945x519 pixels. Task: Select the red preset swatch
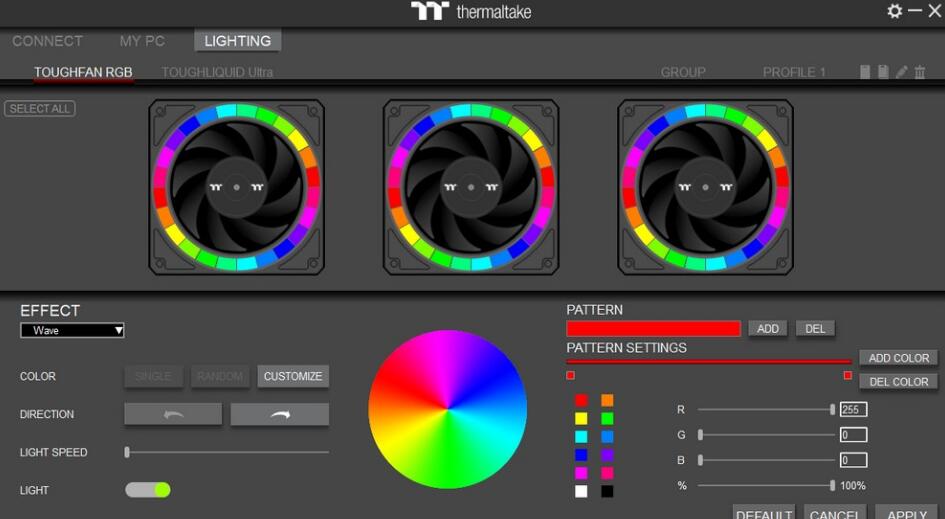click(581, 400)
